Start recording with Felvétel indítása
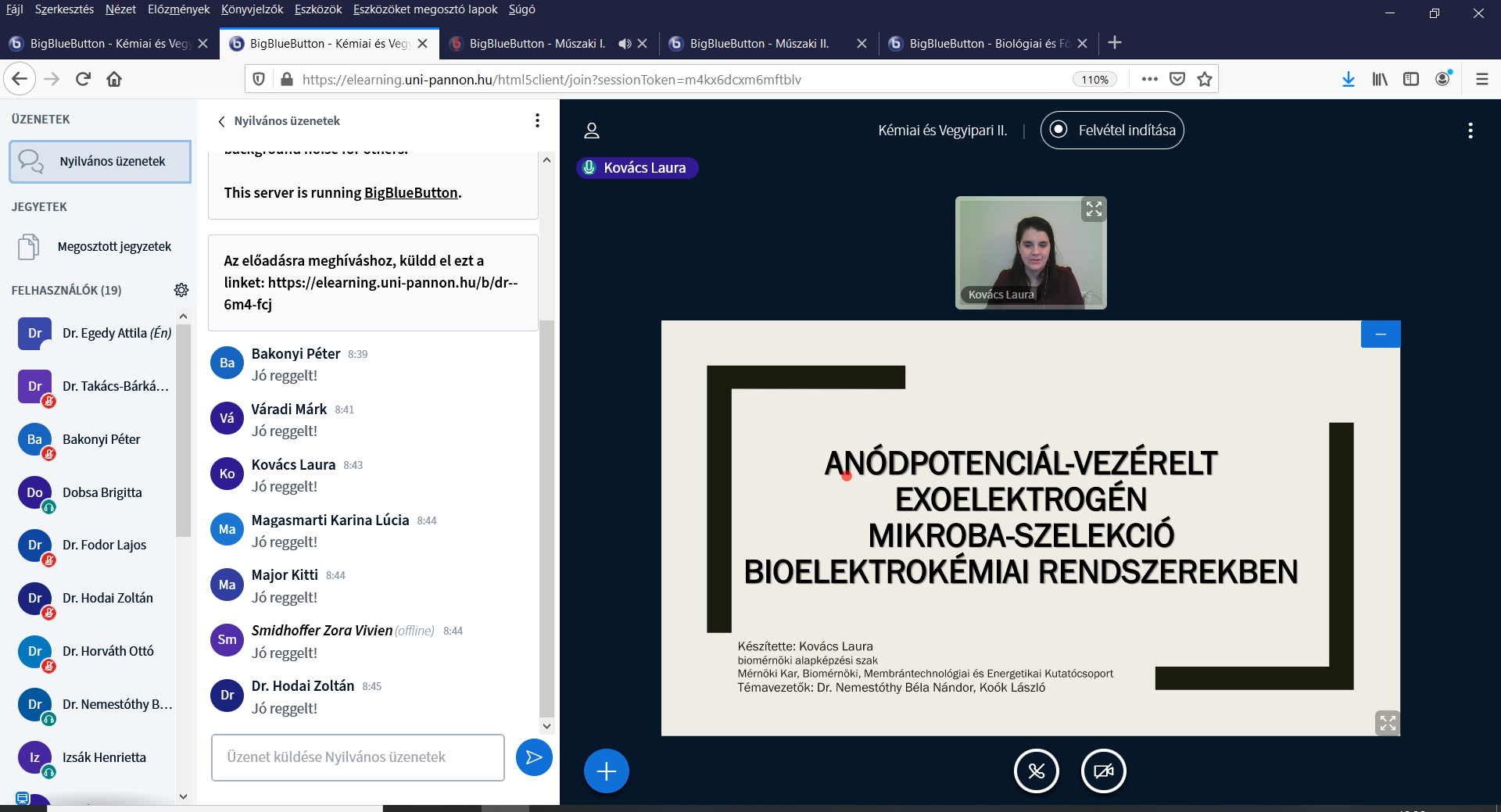This screenshot has width=1501, height=812. tap(1112, 131)
